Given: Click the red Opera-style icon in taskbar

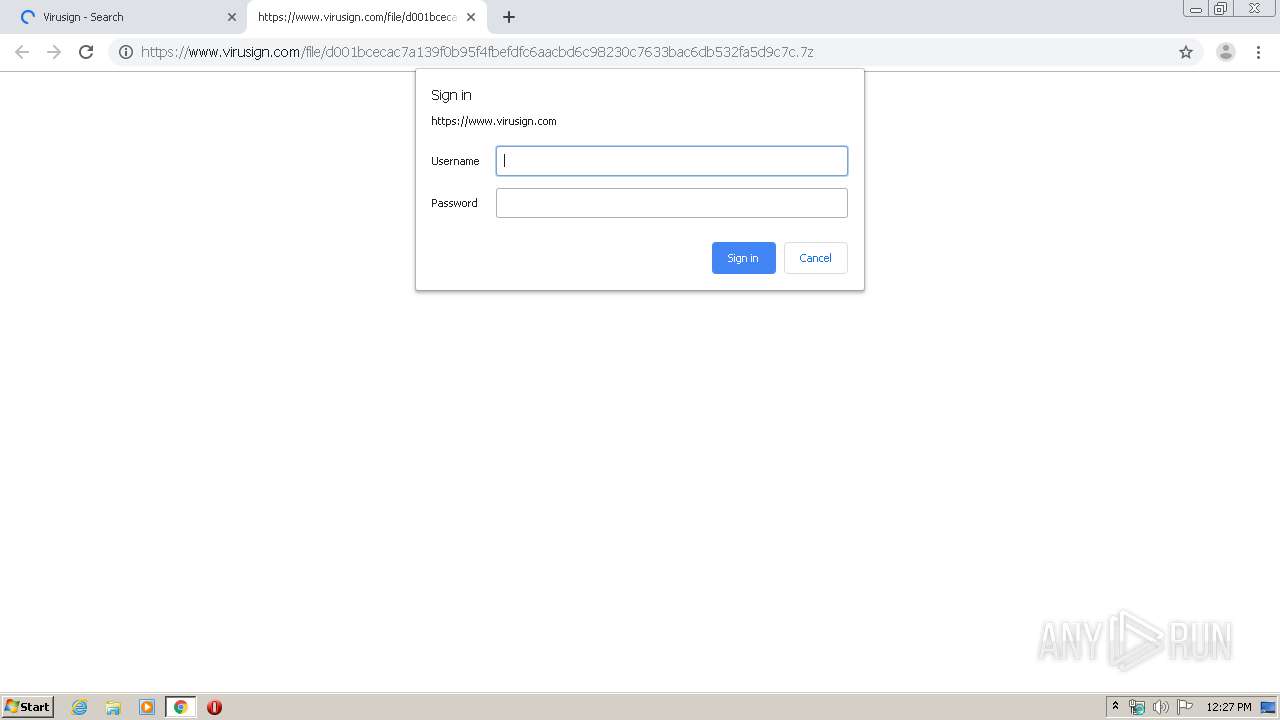Looking at the screenshot, I should click(214, 707).
